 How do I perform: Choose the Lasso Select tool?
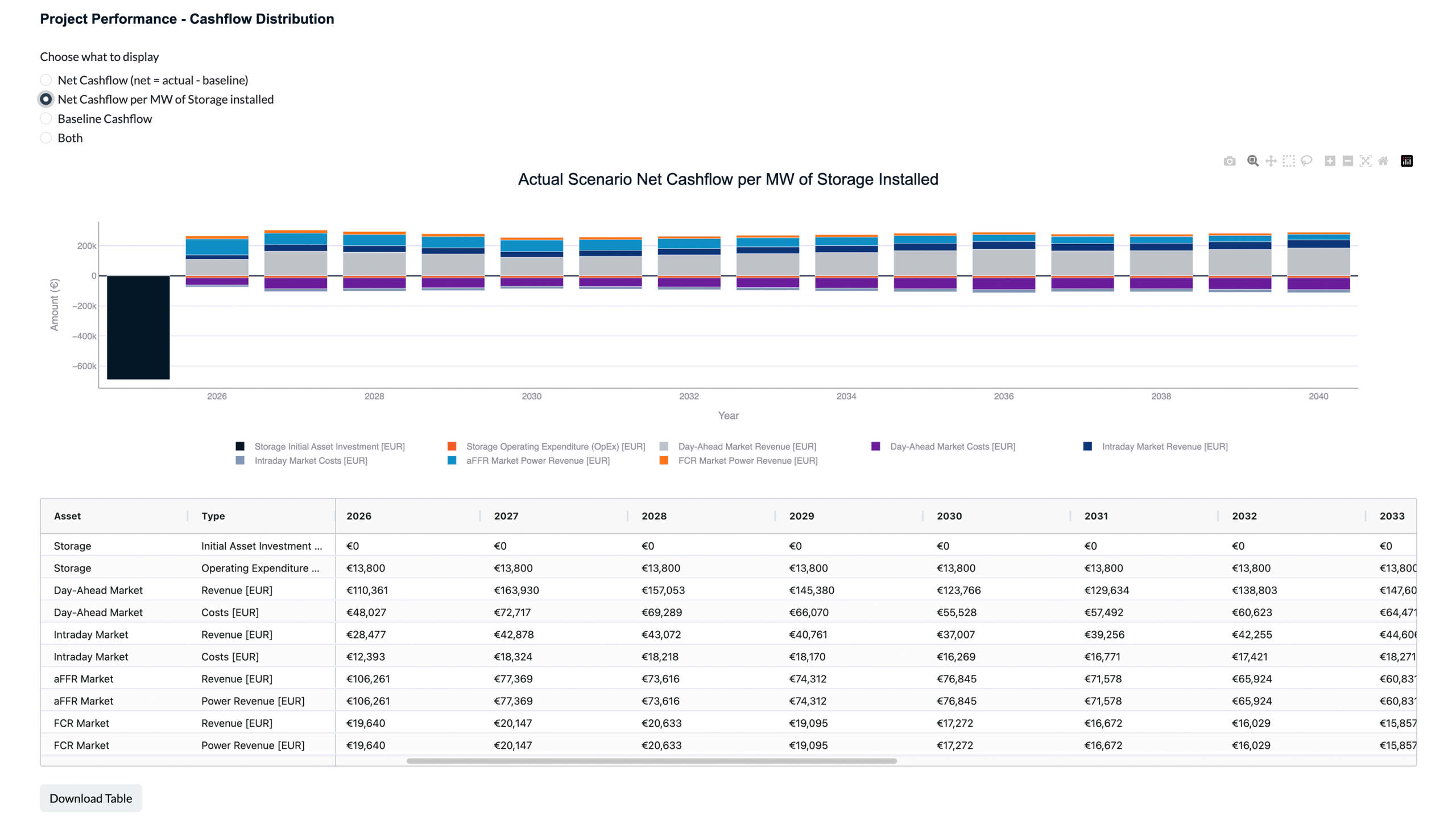pyautogui.click(x=1306, y=161)
